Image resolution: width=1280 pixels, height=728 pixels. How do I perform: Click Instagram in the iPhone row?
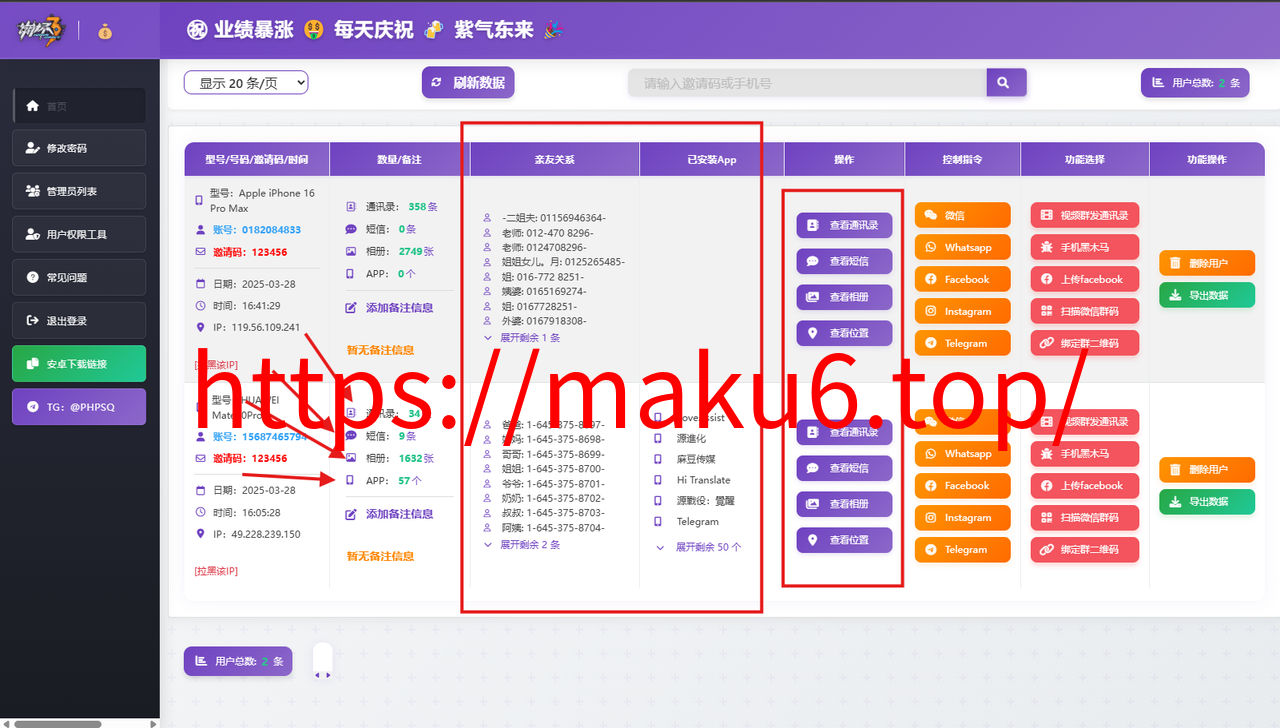click(962, 311)
